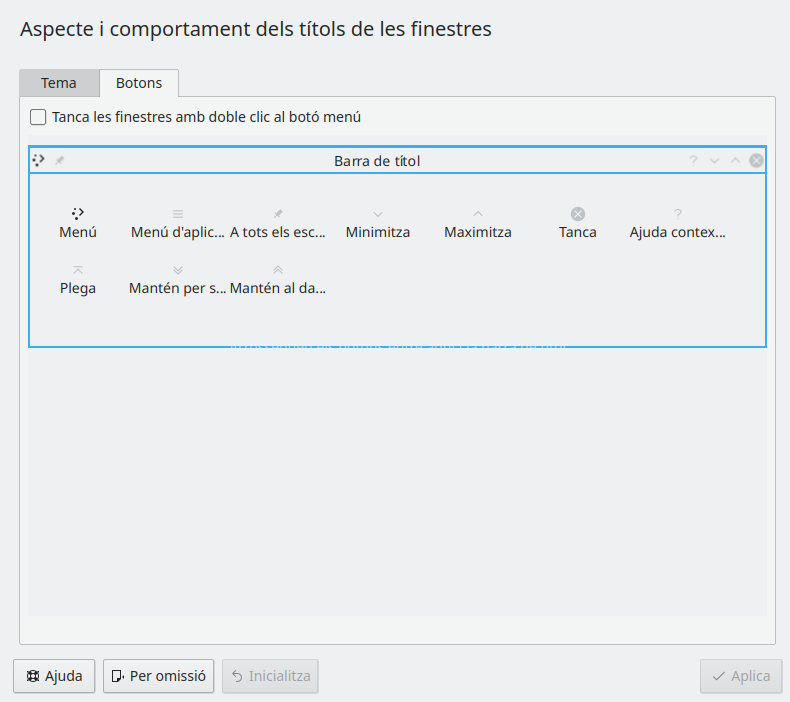Click the Inicialitza button
Screen dimensions: 790x702
coord(270,676)
